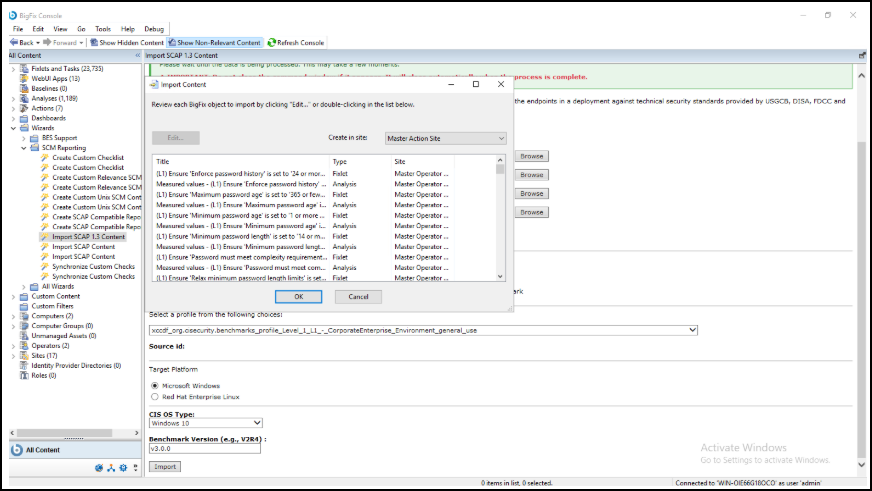Open the Back button history dropdown arrow
Screen dimensions: 872x491
(38, 43)
